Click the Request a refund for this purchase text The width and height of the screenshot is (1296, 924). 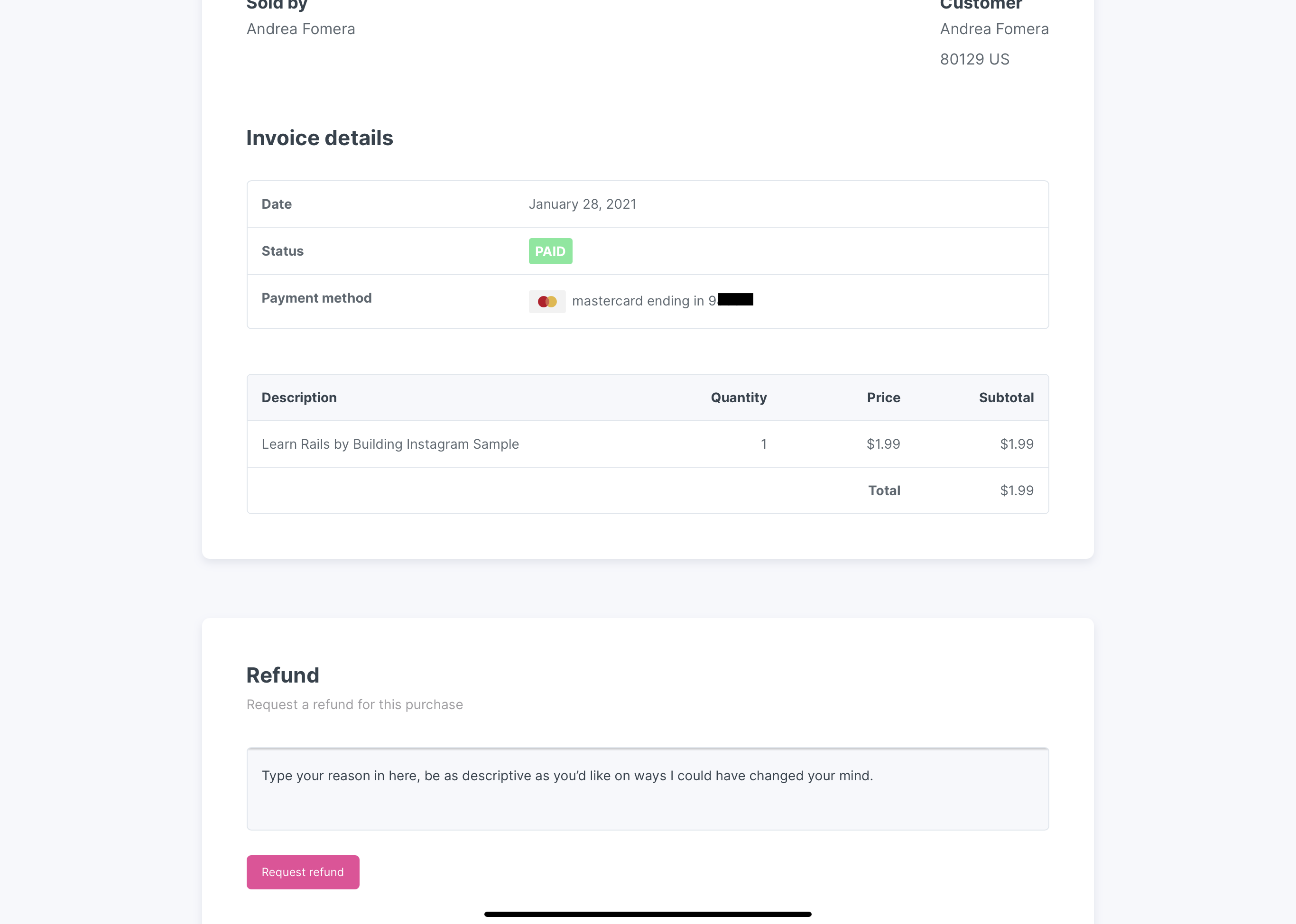[354, 704]
